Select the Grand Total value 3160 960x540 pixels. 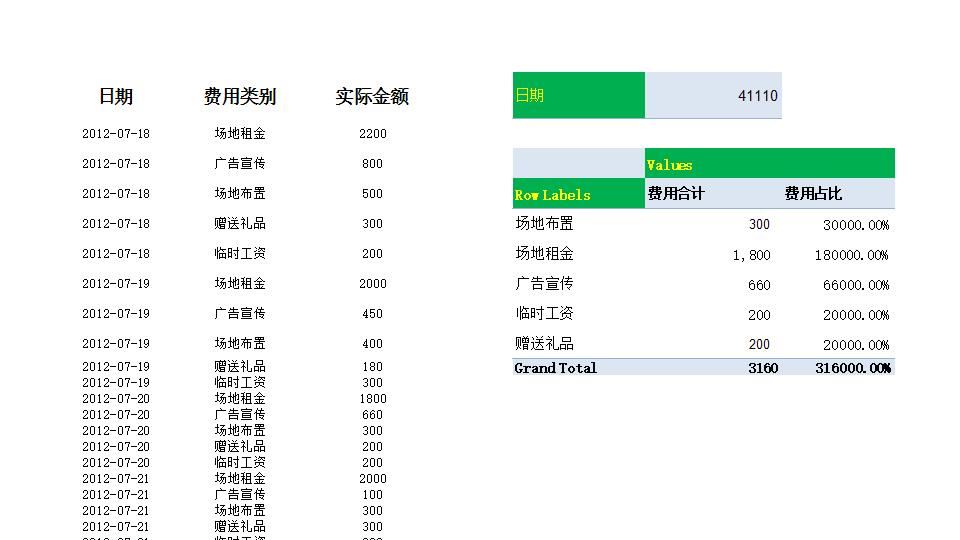click(763, 368)
